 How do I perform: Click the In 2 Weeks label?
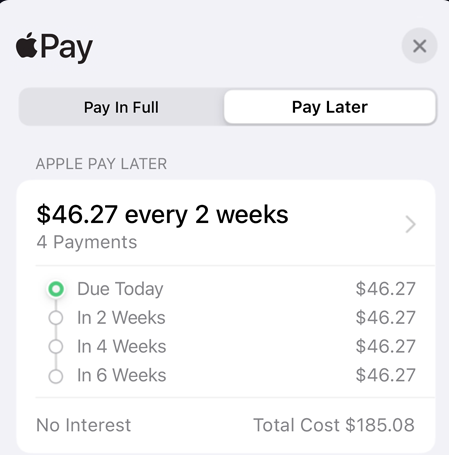coord(121,317)
